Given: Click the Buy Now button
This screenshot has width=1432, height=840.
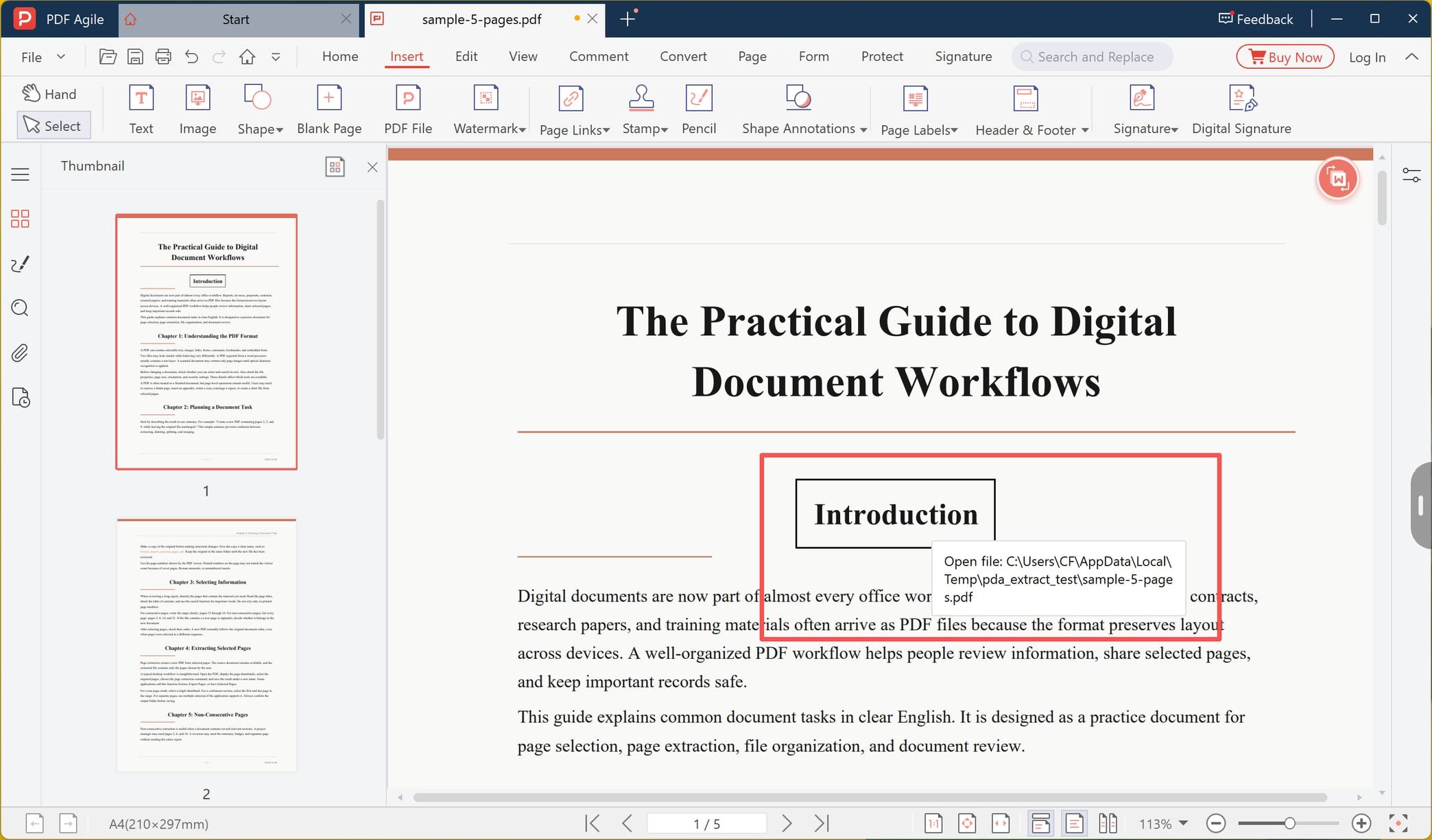Looking at the screenshot, I should (1285, 57).
